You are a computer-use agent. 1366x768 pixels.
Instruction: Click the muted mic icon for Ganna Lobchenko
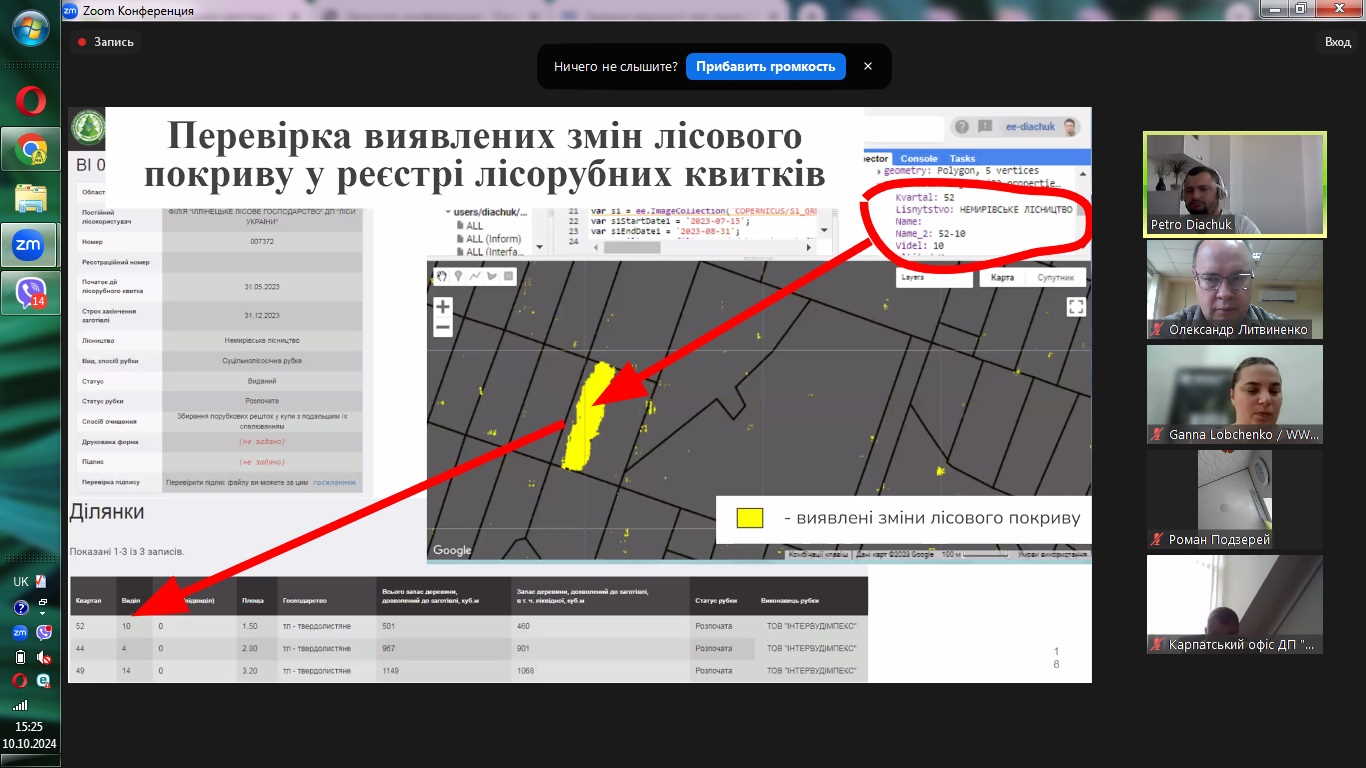1158,435
